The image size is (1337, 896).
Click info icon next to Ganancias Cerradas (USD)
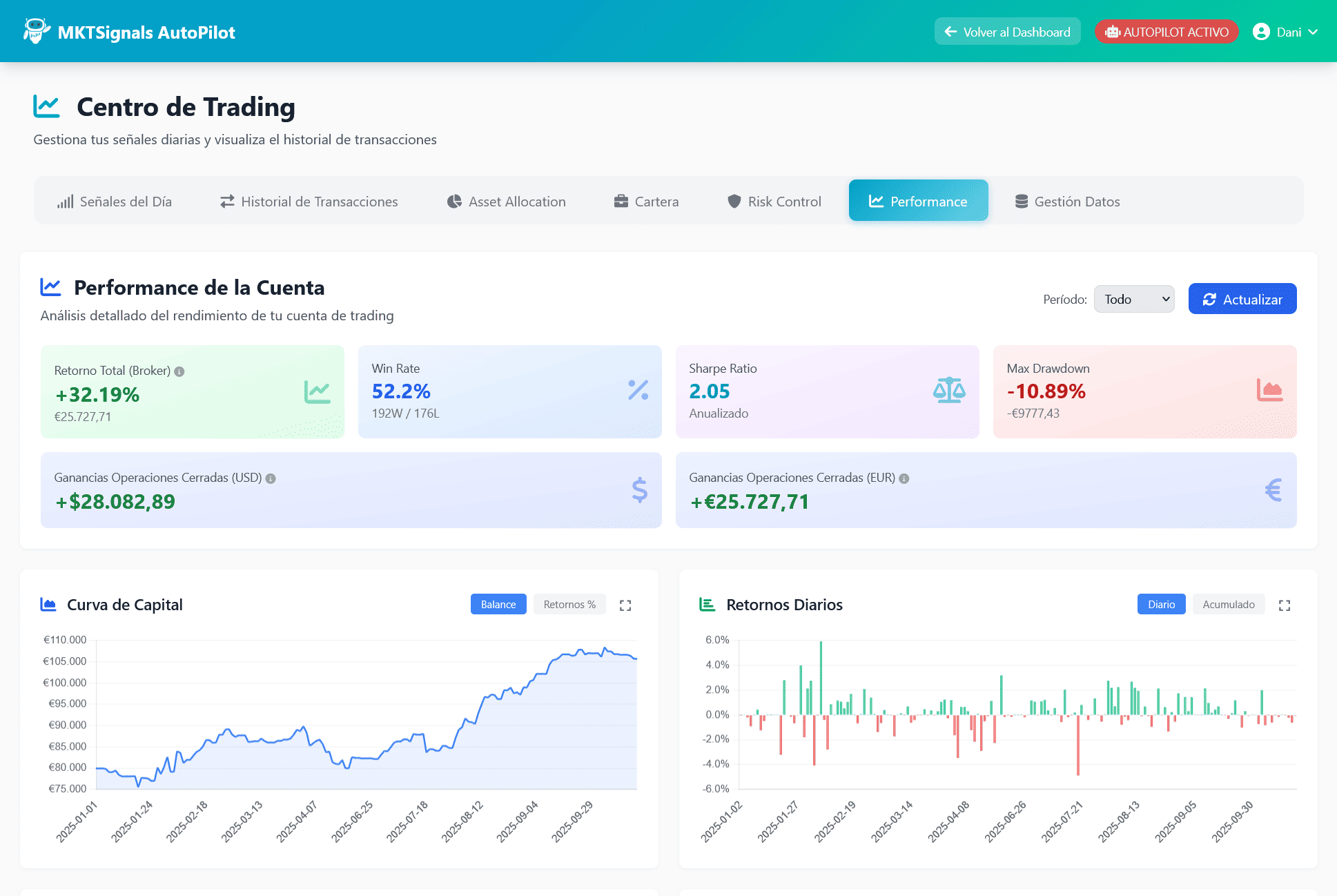[271, 478]
